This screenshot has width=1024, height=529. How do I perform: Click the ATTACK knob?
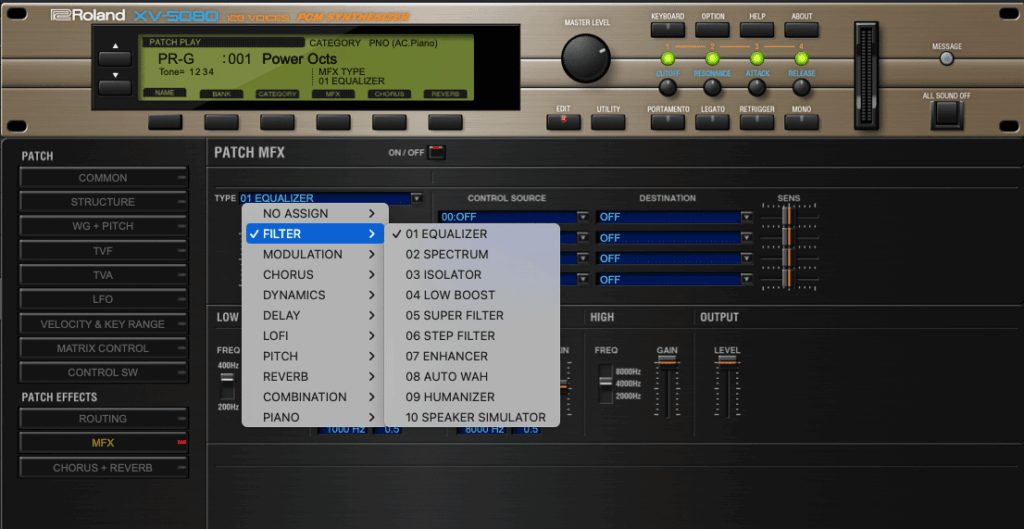[x=757, y=87]
